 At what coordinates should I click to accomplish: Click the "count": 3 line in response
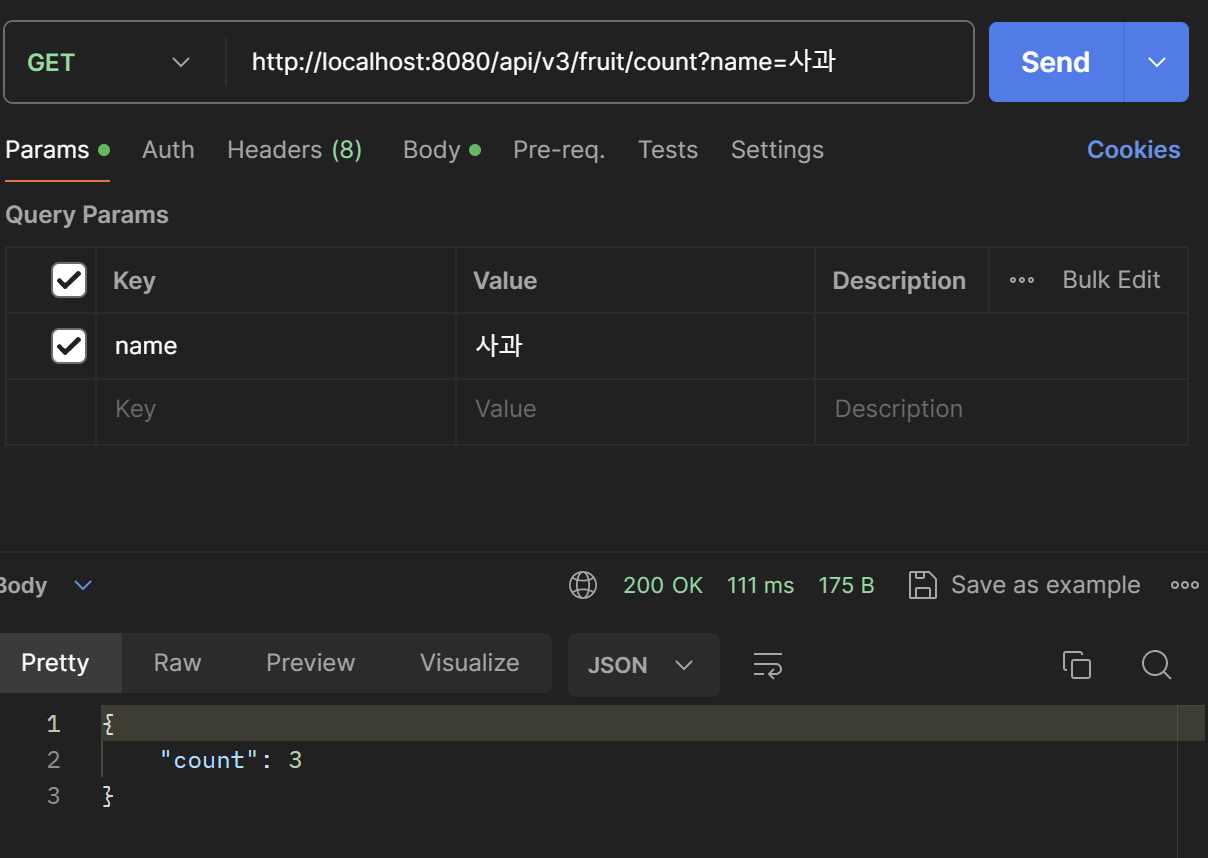[231, 760]
